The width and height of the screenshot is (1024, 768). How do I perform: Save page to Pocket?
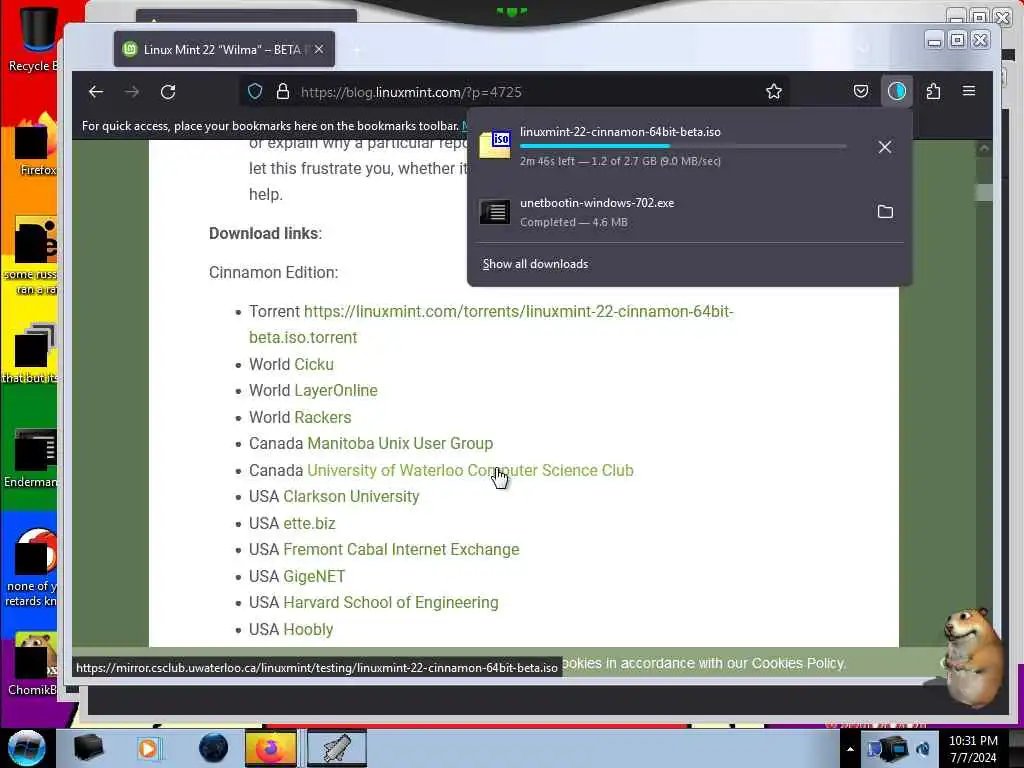[x=861, y=91]
